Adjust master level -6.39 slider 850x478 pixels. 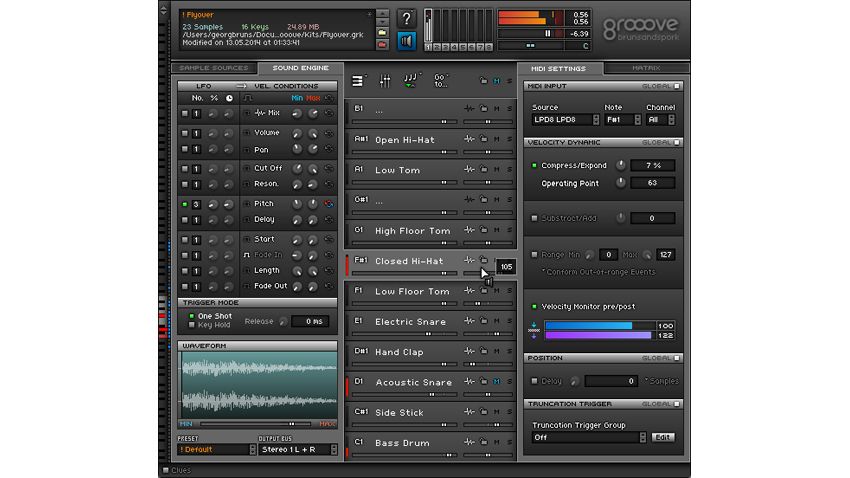point(530,34)
